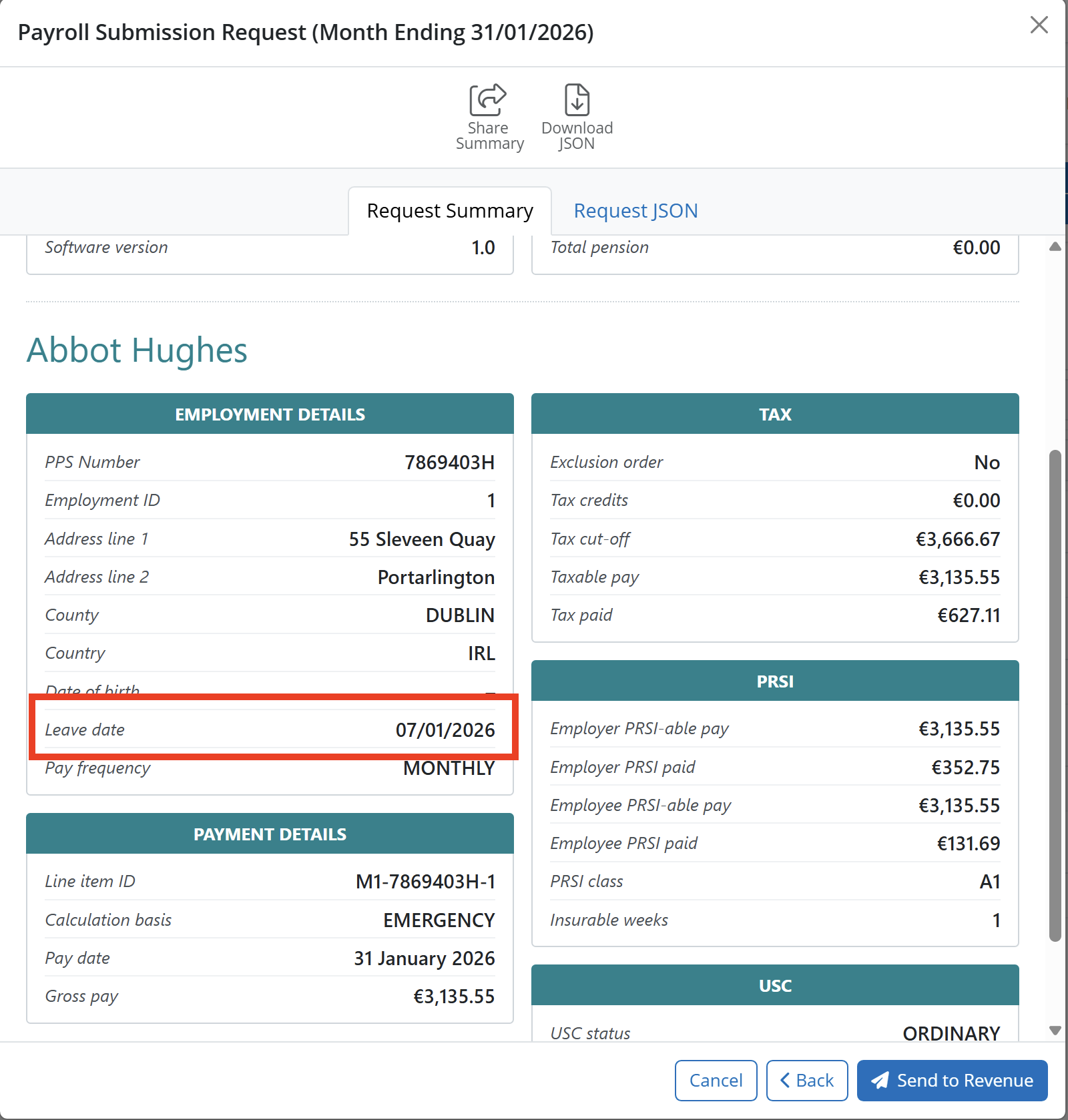Click Software version value 1.0
This screenshot has width=1068, height=1120.
[483, 247]
